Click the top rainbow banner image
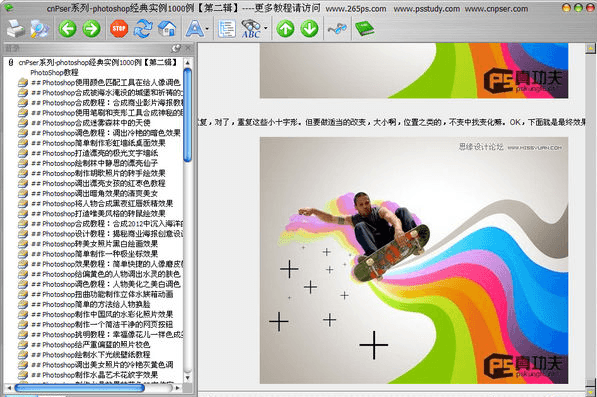 (x=414, y=71)
